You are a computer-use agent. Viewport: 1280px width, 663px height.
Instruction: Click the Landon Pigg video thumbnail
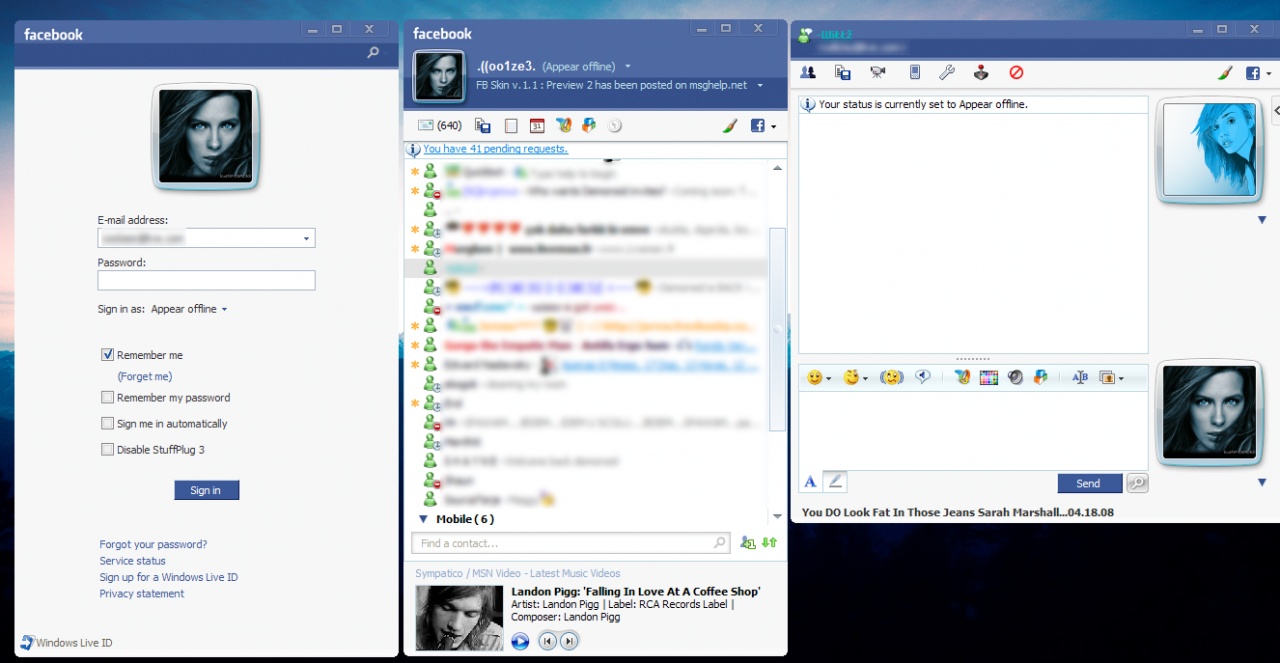pyautogui.click(x=459, y=618)
